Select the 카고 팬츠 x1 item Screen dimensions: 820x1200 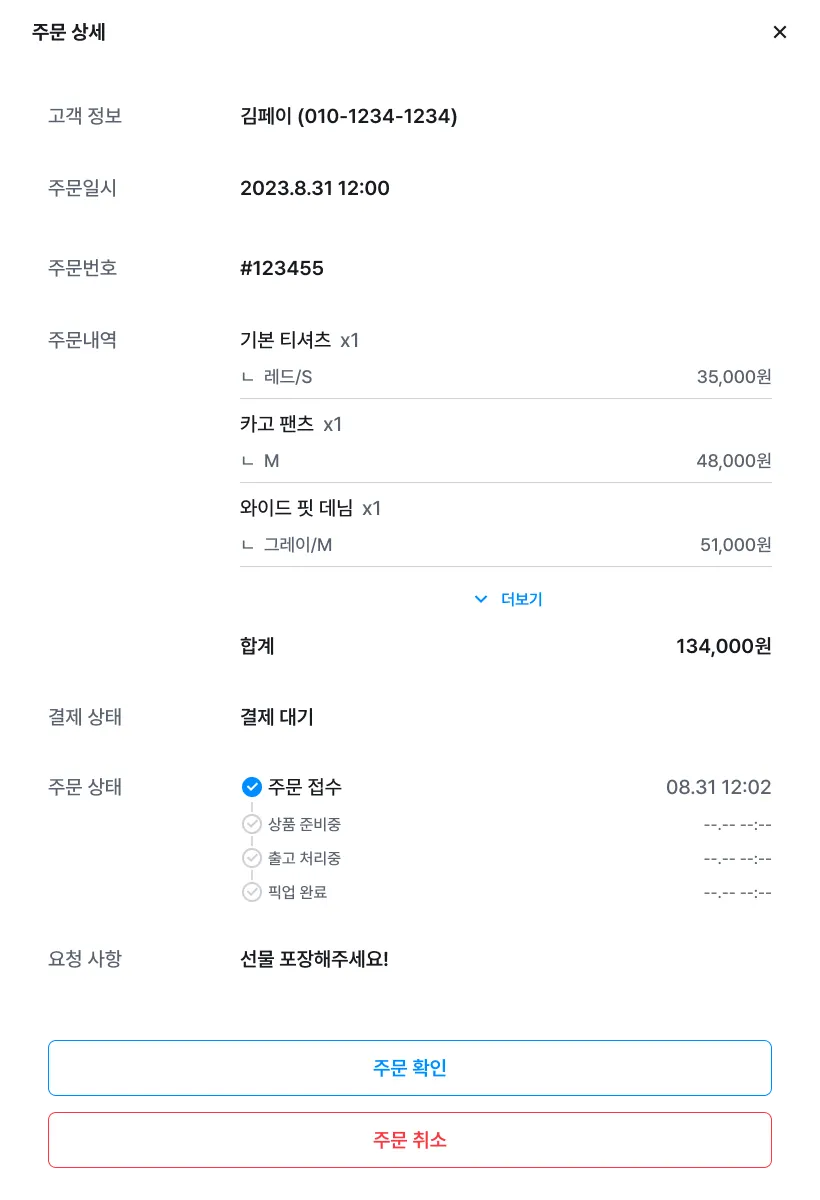pyautogui.click(x=291, y=424)
